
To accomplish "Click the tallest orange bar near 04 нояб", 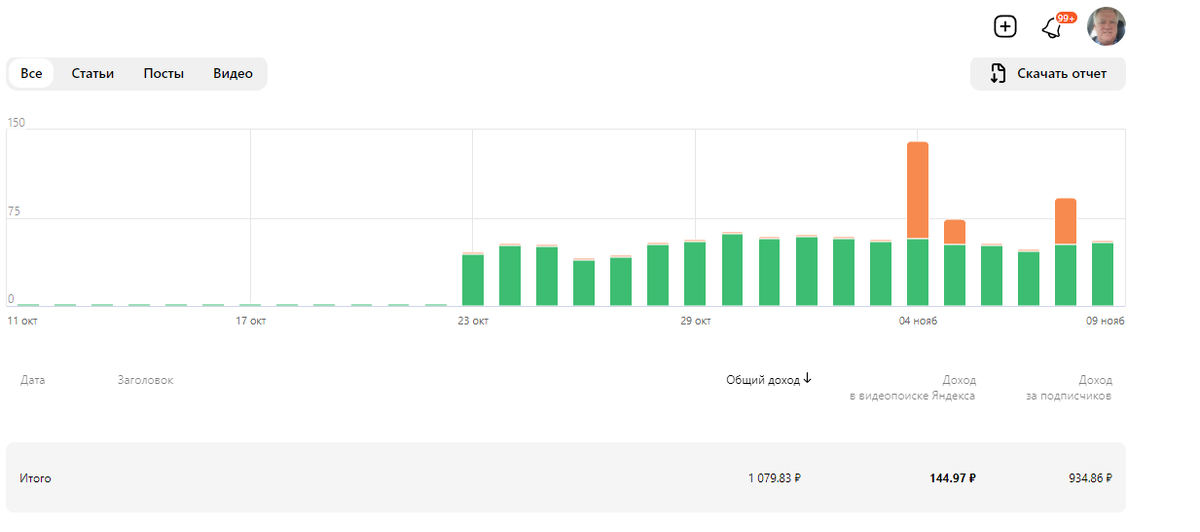I will pyautogui.click(x=918, y=190).
